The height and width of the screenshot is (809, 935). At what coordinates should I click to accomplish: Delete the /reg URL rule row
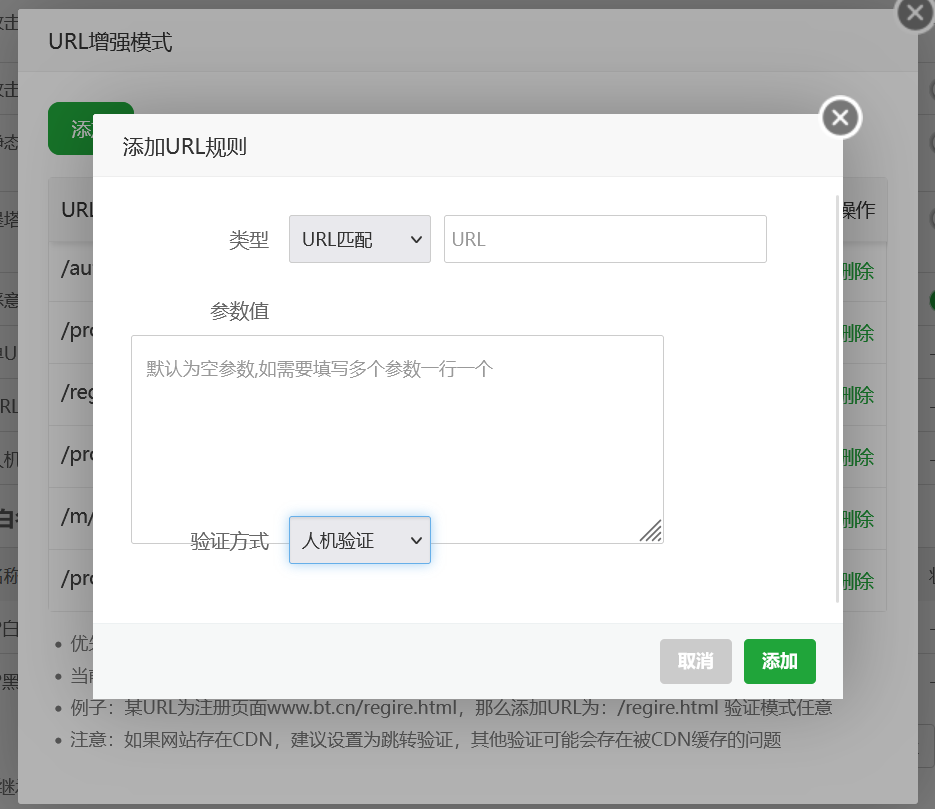click(x=859, y=395)
